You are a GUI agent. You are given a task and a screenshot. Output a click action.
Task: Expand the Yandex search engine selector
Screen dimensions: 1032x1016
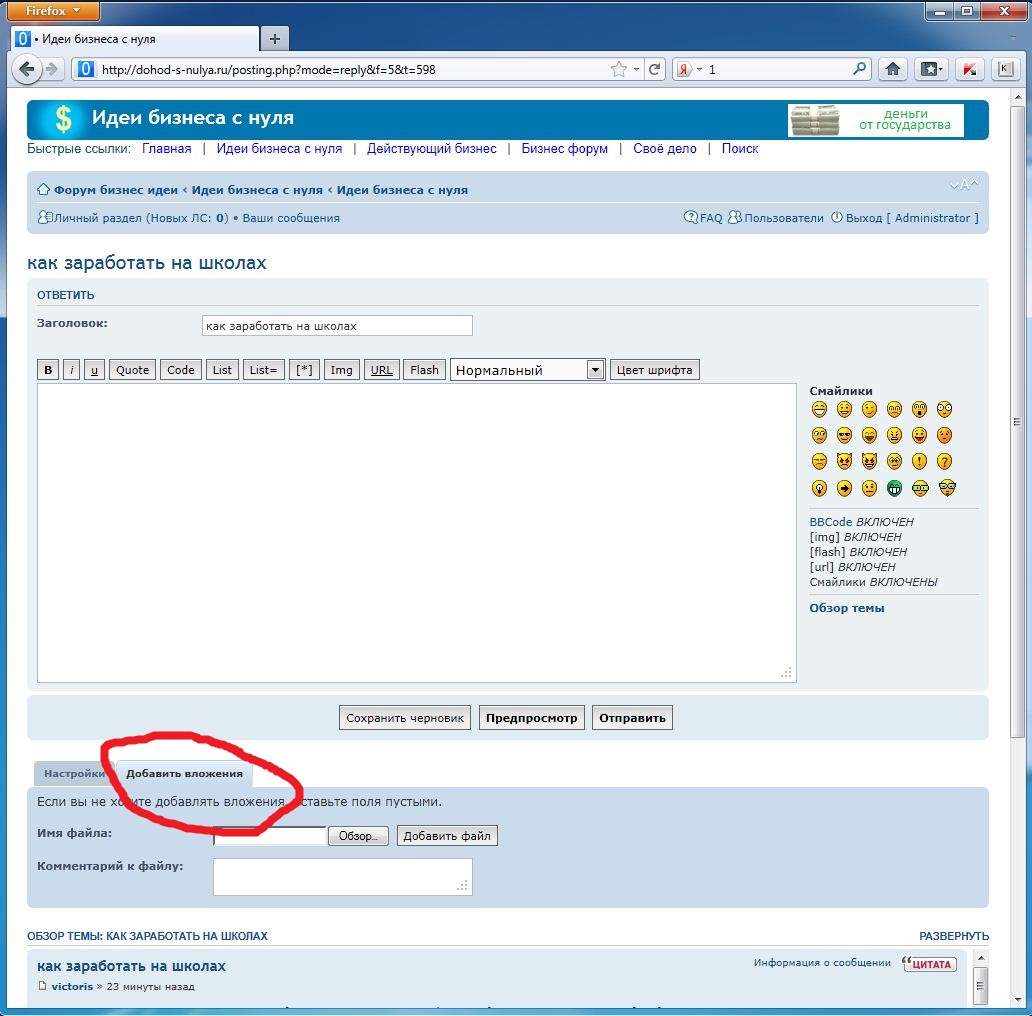[699, 70]
